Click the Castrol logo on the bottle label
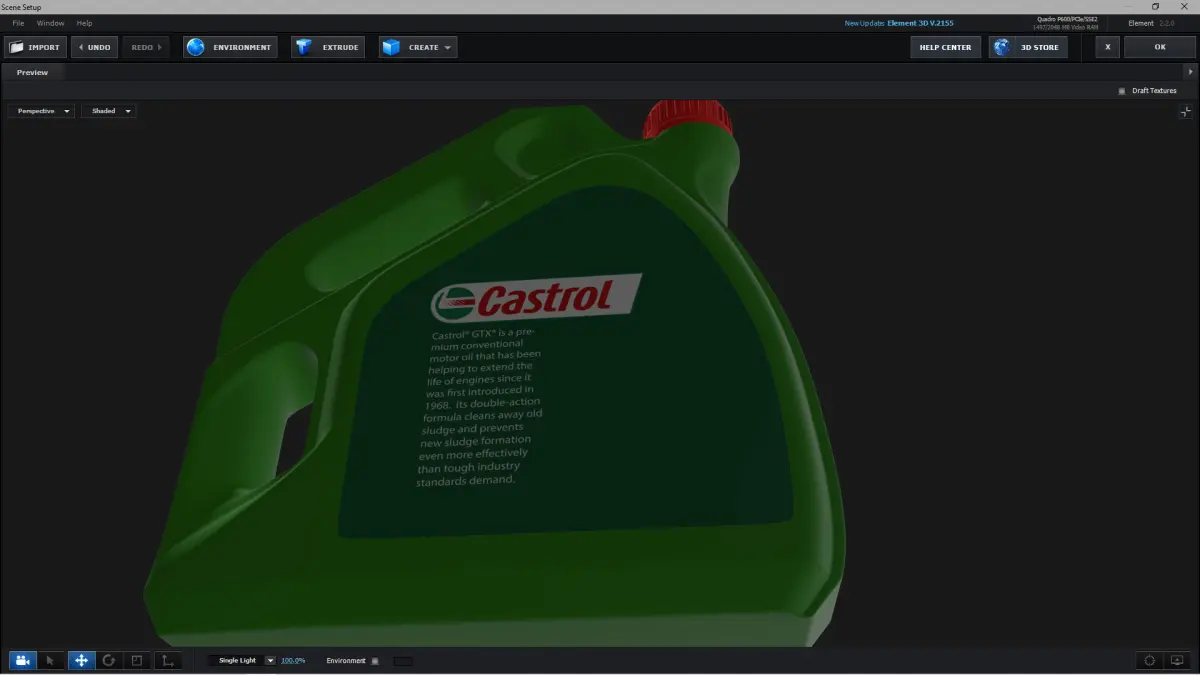Viewport: 1200px width, 675px height. click(536, 298)
